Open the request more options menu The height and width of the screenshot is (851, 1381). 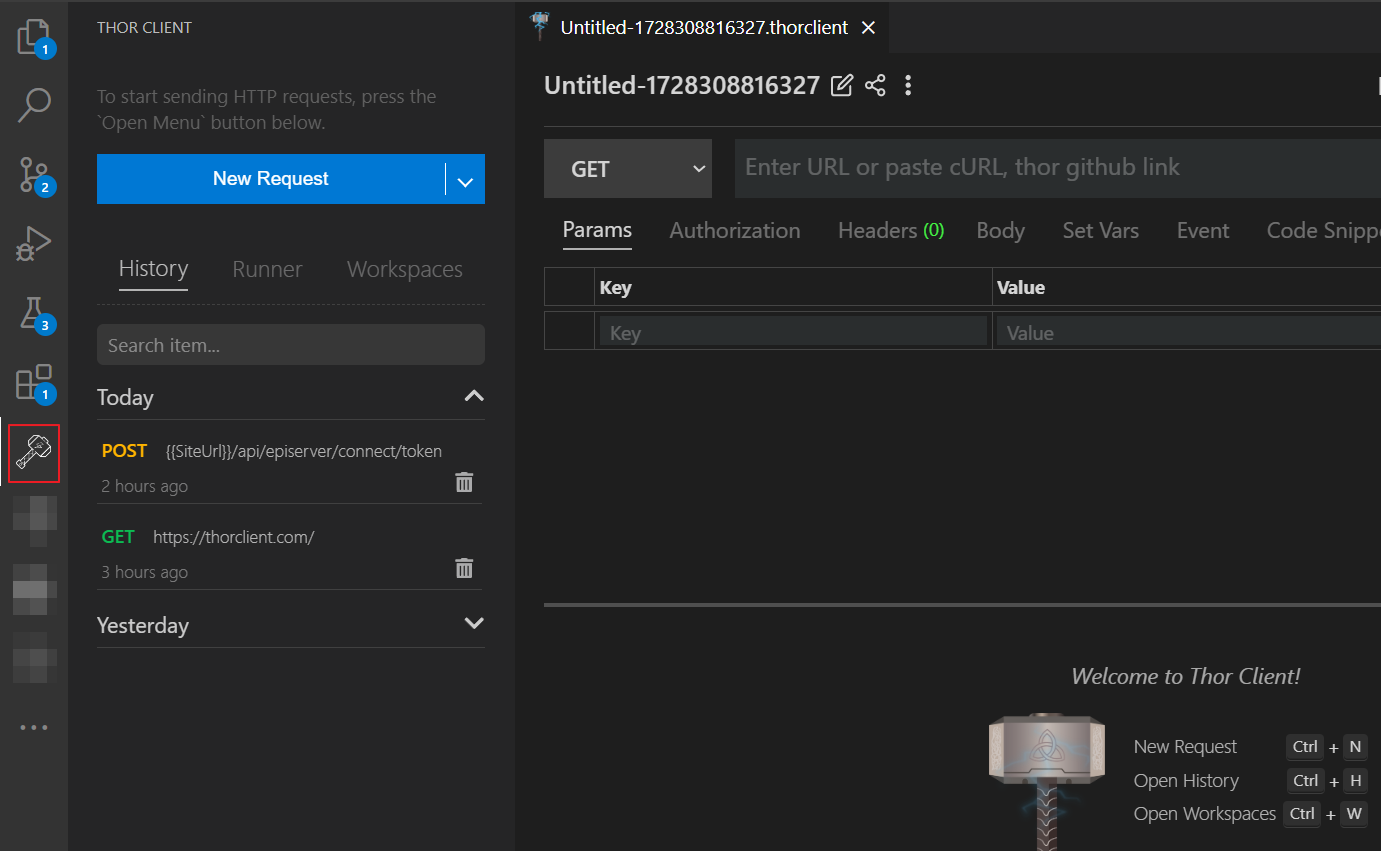pyautogui.click(x=908, y=85)
